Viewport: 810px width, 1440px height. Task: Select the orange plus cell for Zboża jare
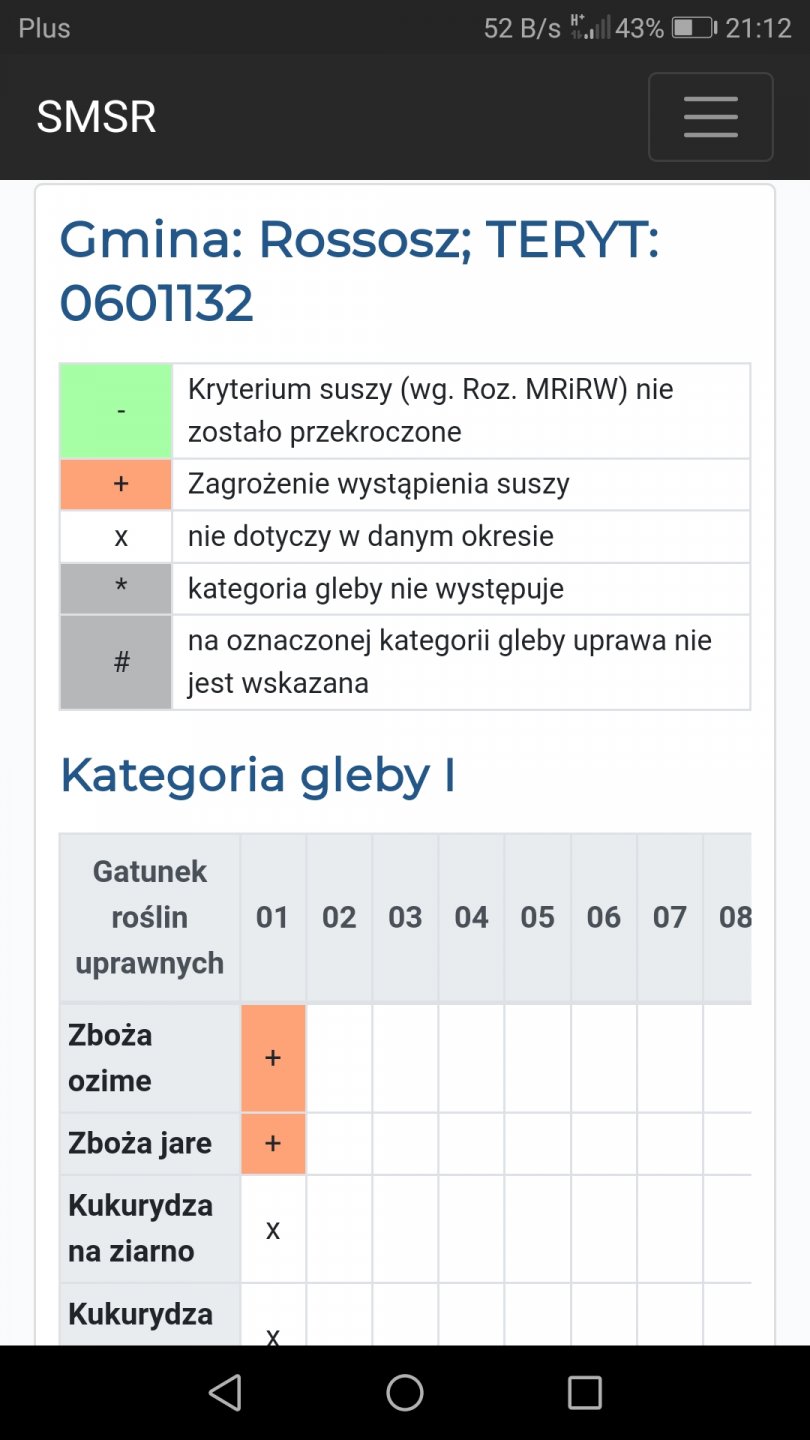pos(273,1143)
